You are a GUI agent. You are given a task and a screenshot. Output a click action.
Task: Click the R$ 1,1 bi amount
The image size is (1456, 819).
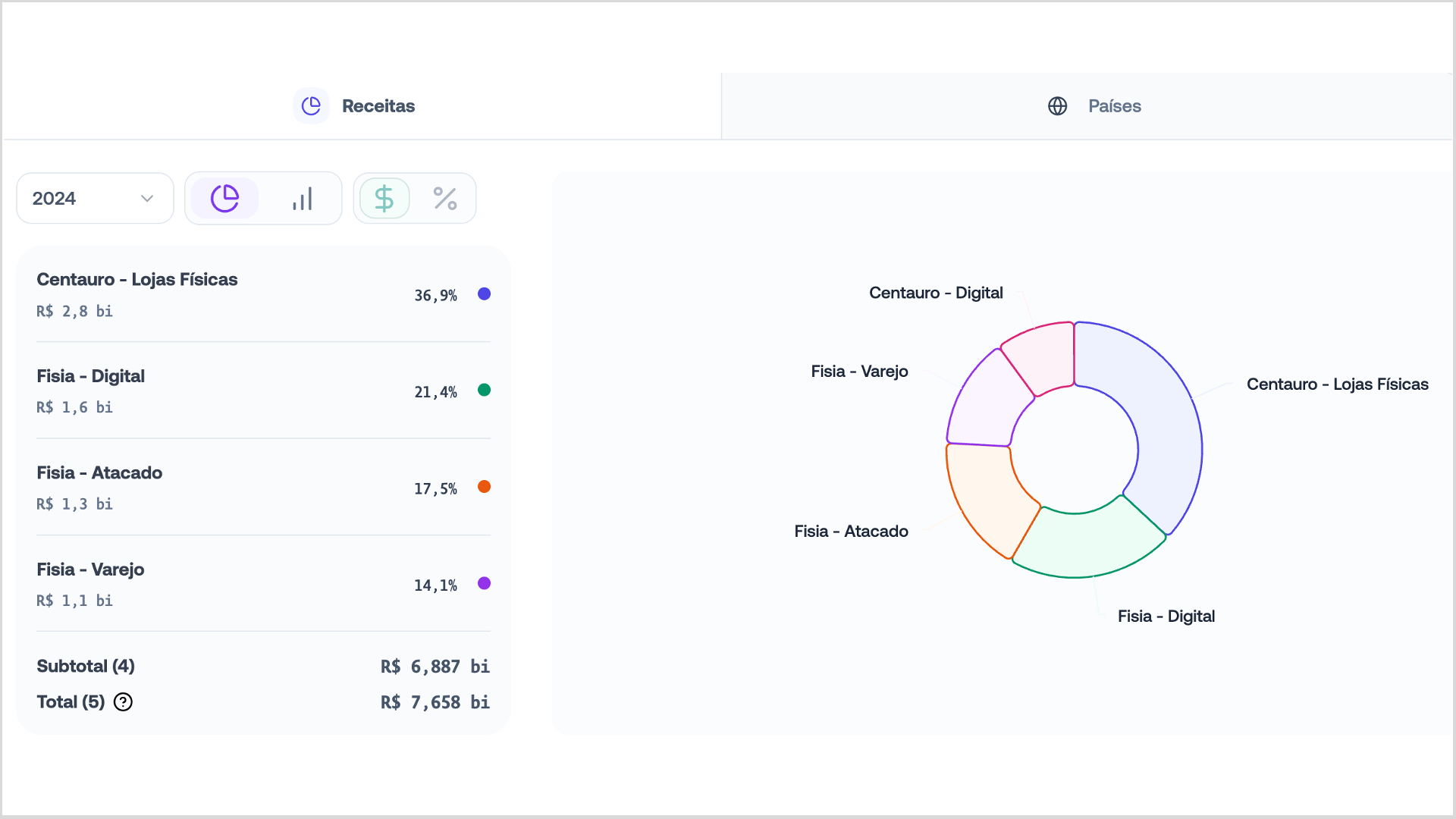coord(74,601)
